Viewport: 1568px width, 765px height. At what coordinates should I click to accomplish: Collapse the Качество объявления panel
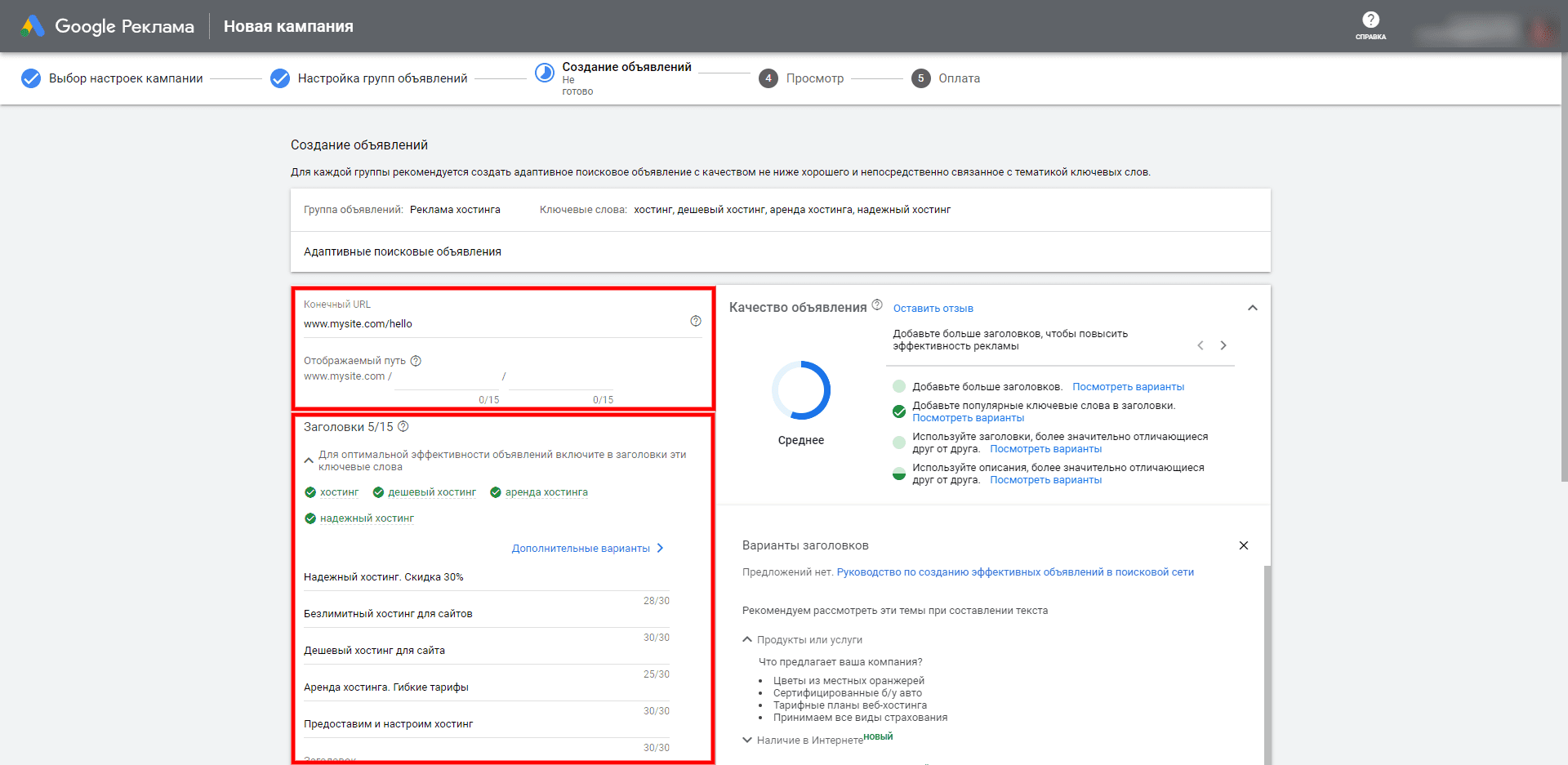pyautogui.click(x=1253, y=308)
